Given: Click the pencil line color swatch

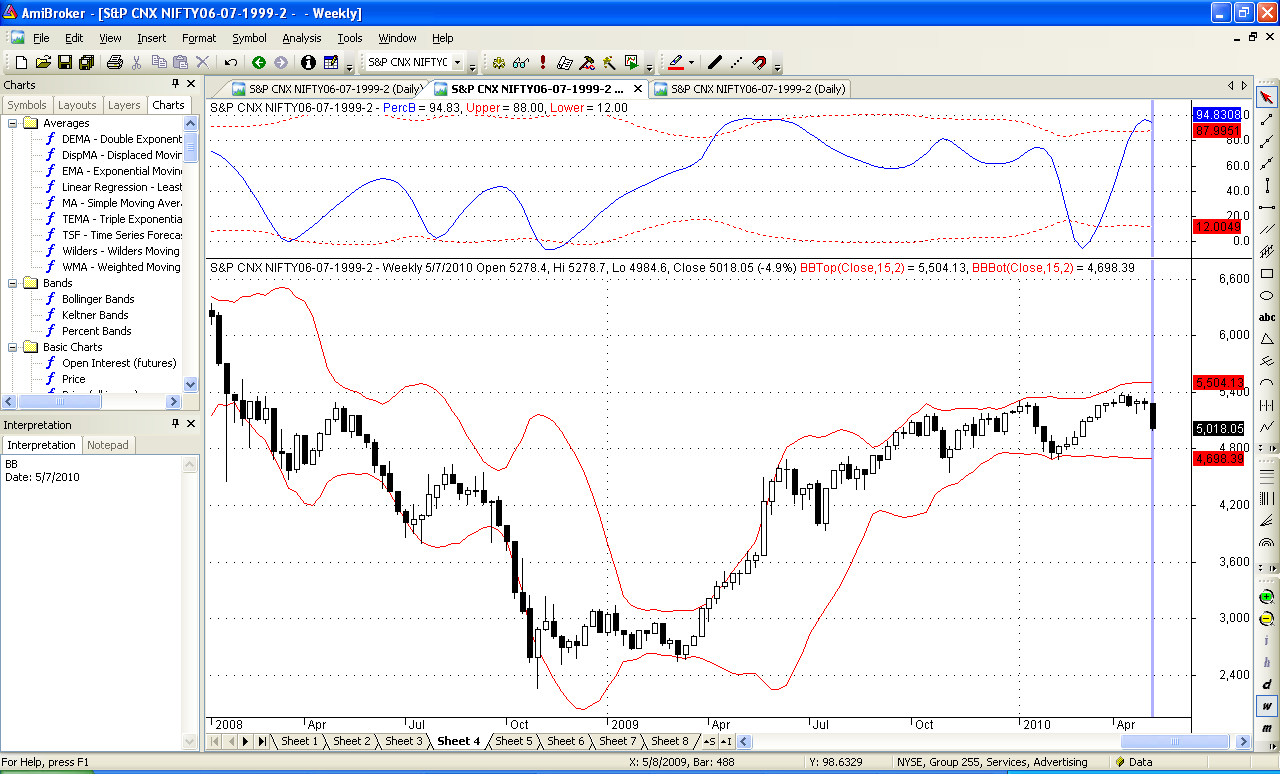Looking at the screenshot, I should (675, 62).
